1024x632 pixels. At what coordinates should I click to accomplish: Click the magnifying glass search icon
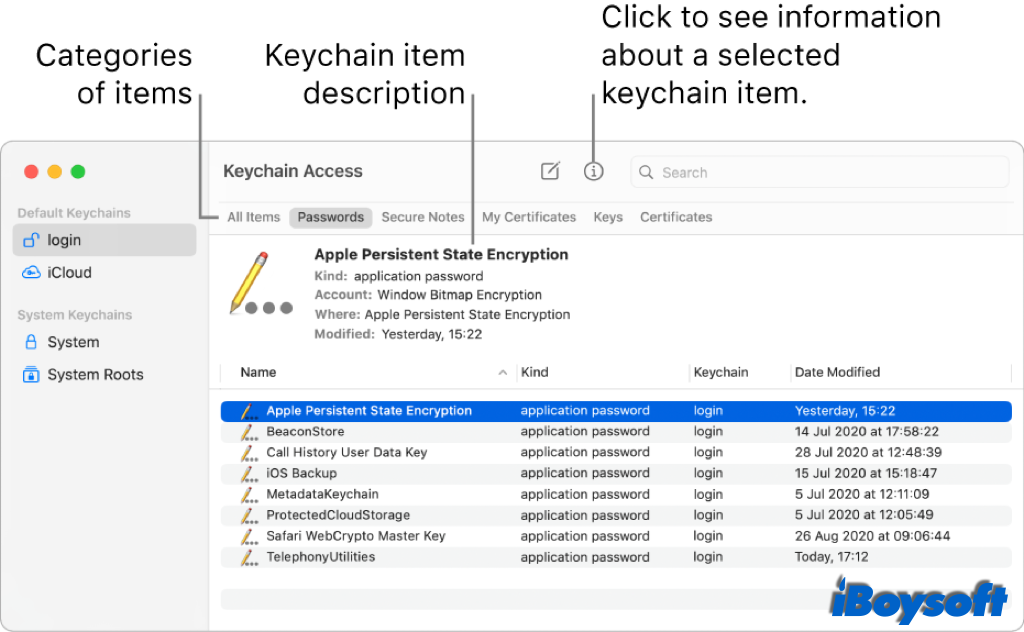(646, 172)
